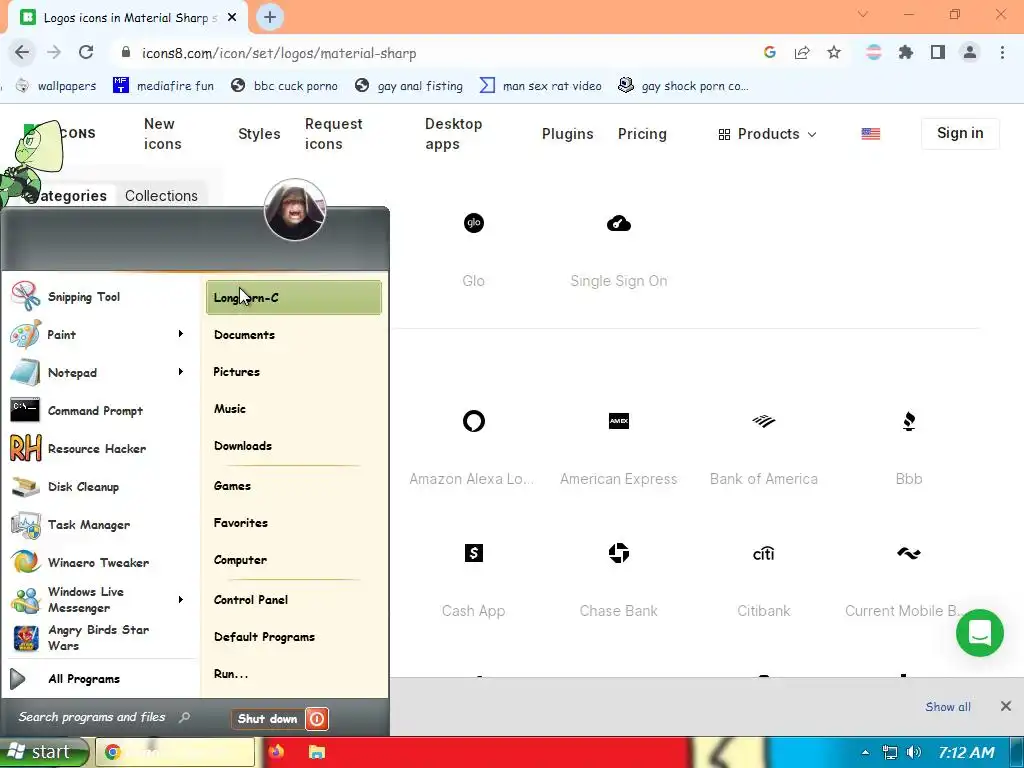Screen dimensions: 1024x768
Task: Open the Styles link
Action: coord(259,134)
